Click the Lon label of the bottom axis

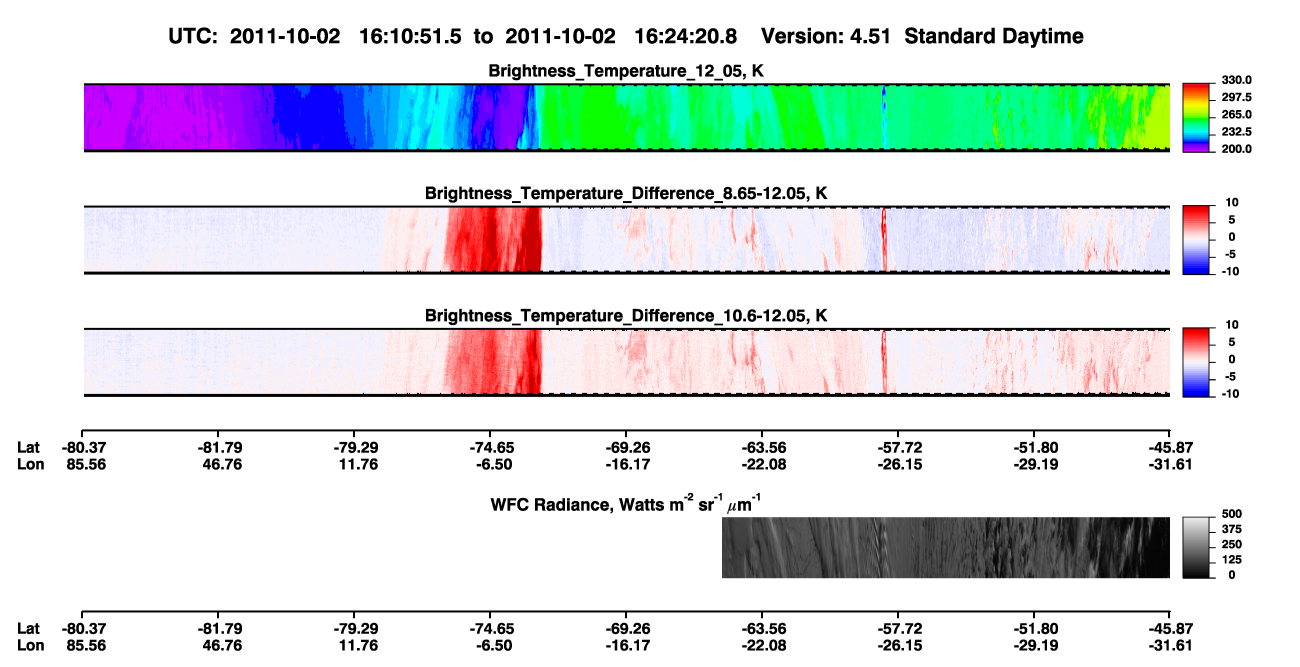[29, 645]
